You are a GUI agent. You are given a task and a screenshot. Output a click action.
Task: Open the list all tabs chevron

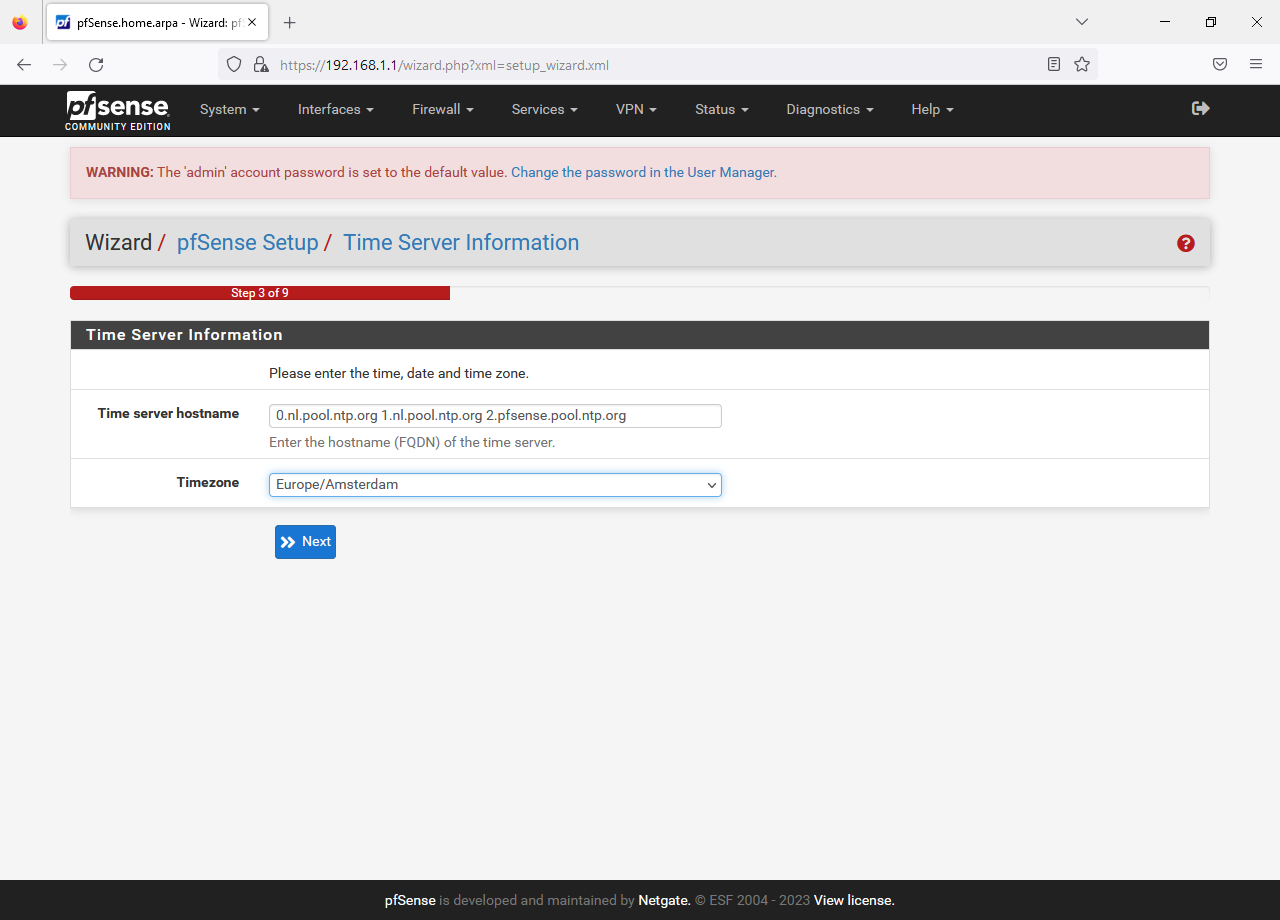(x=1082, y=22)
